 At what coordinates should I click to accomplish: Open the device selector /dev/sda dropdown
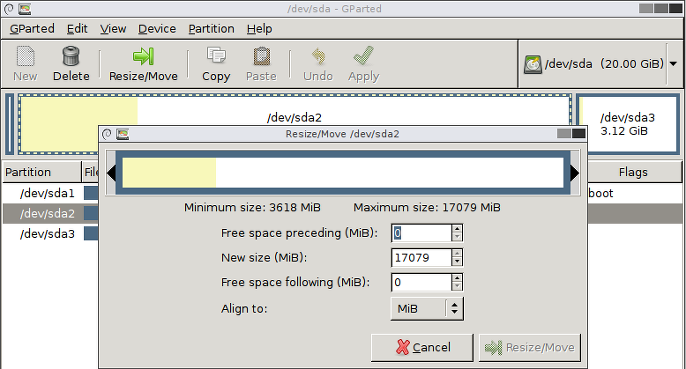click(673, 64)
